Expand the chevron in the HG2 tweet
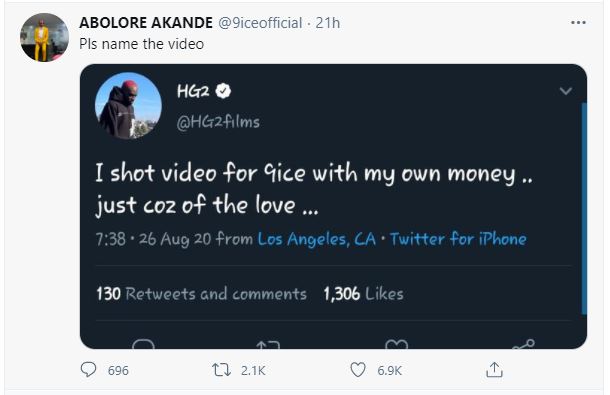 565,91
